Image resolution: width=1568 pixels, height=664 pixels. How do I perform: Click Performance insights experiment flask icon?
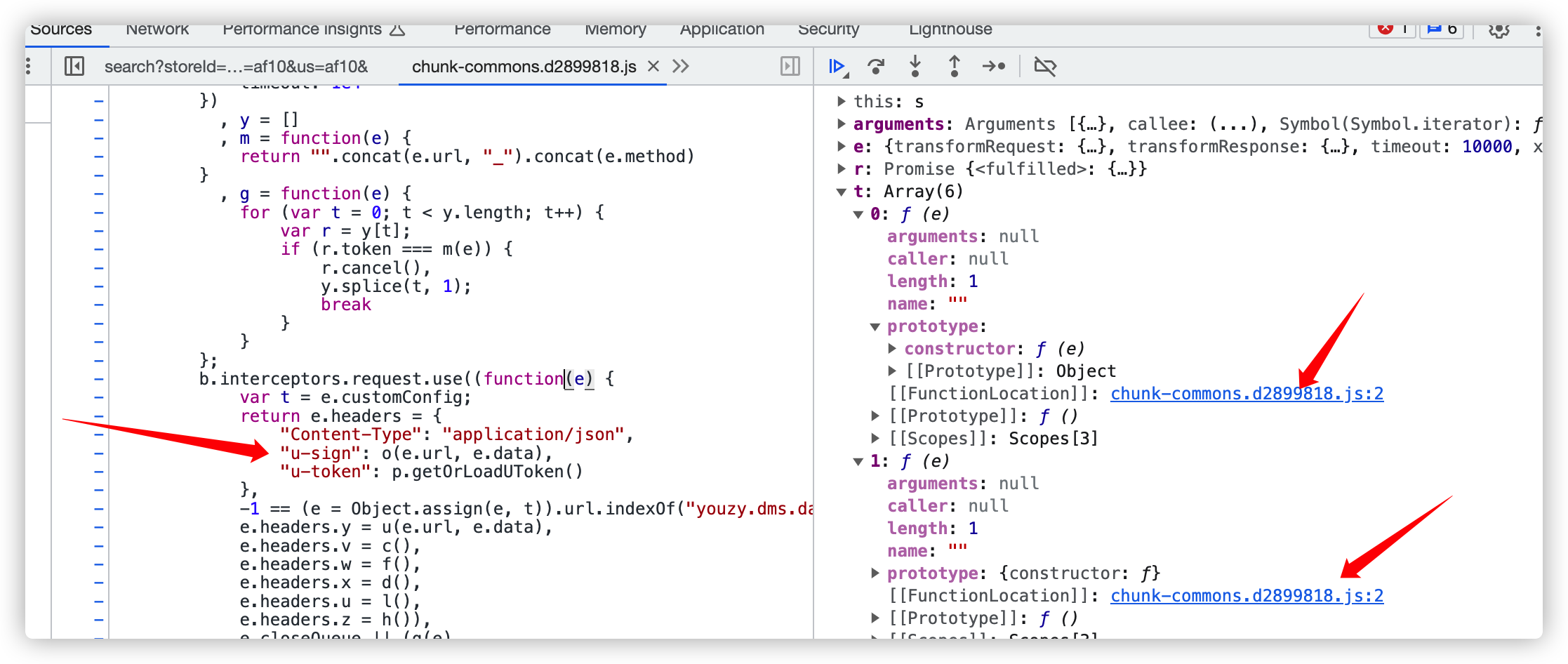[x=398, y=29]
